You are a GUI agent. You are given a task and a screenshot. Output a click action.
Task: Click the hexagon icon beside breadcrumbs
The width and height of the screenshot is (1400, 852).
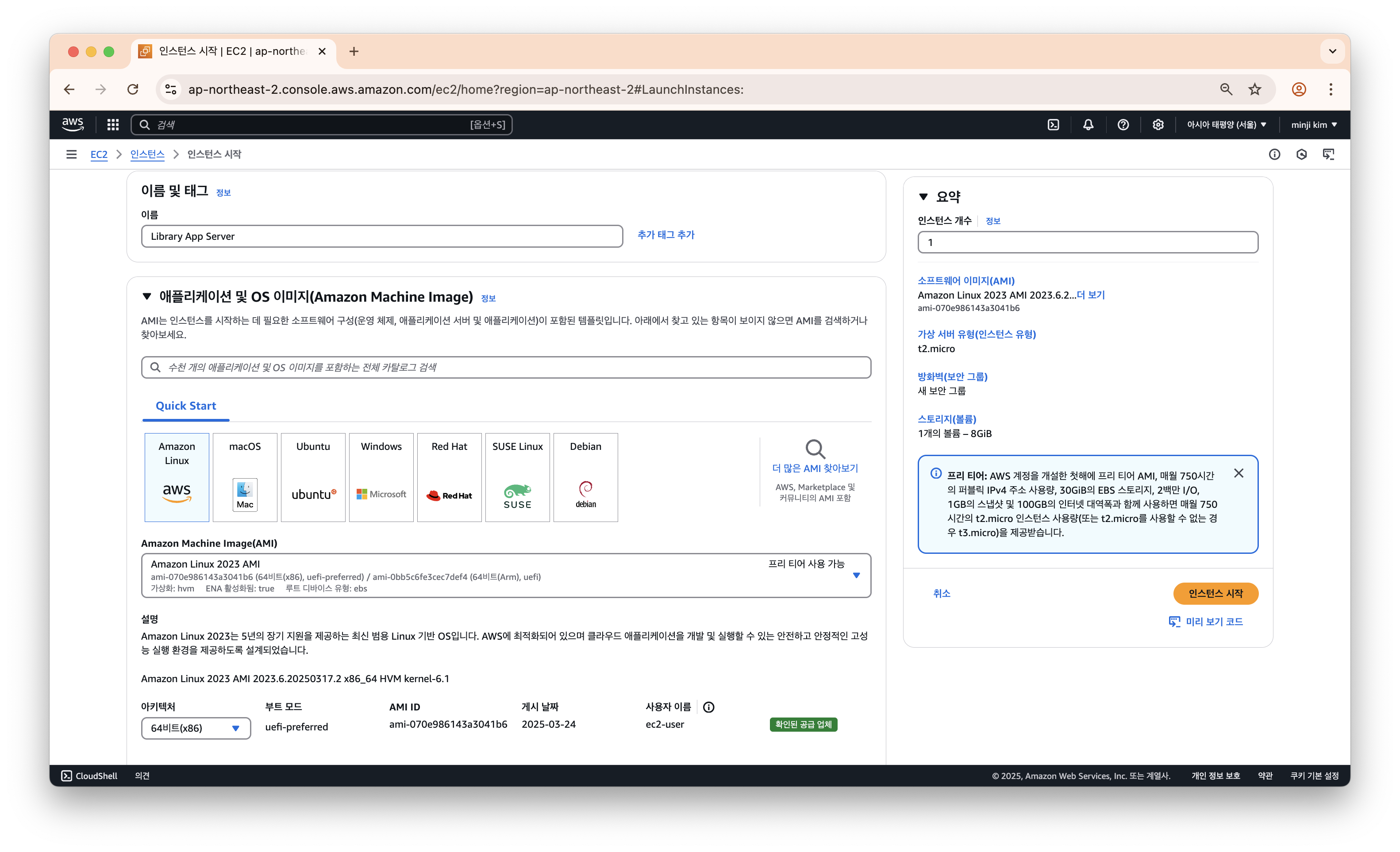pos(1301,154)
